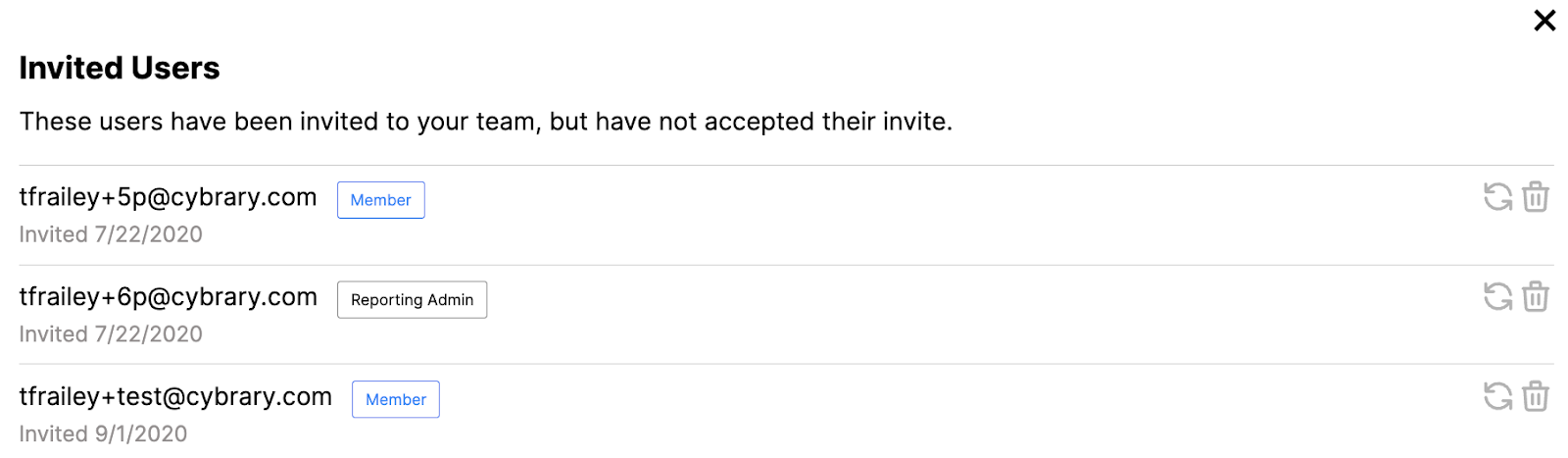The height and width of the screenshot is (458, 1568).
Task: Trash the tfrailey+test@cybrary.com invitation
Action: click(x=1536, y=396)
